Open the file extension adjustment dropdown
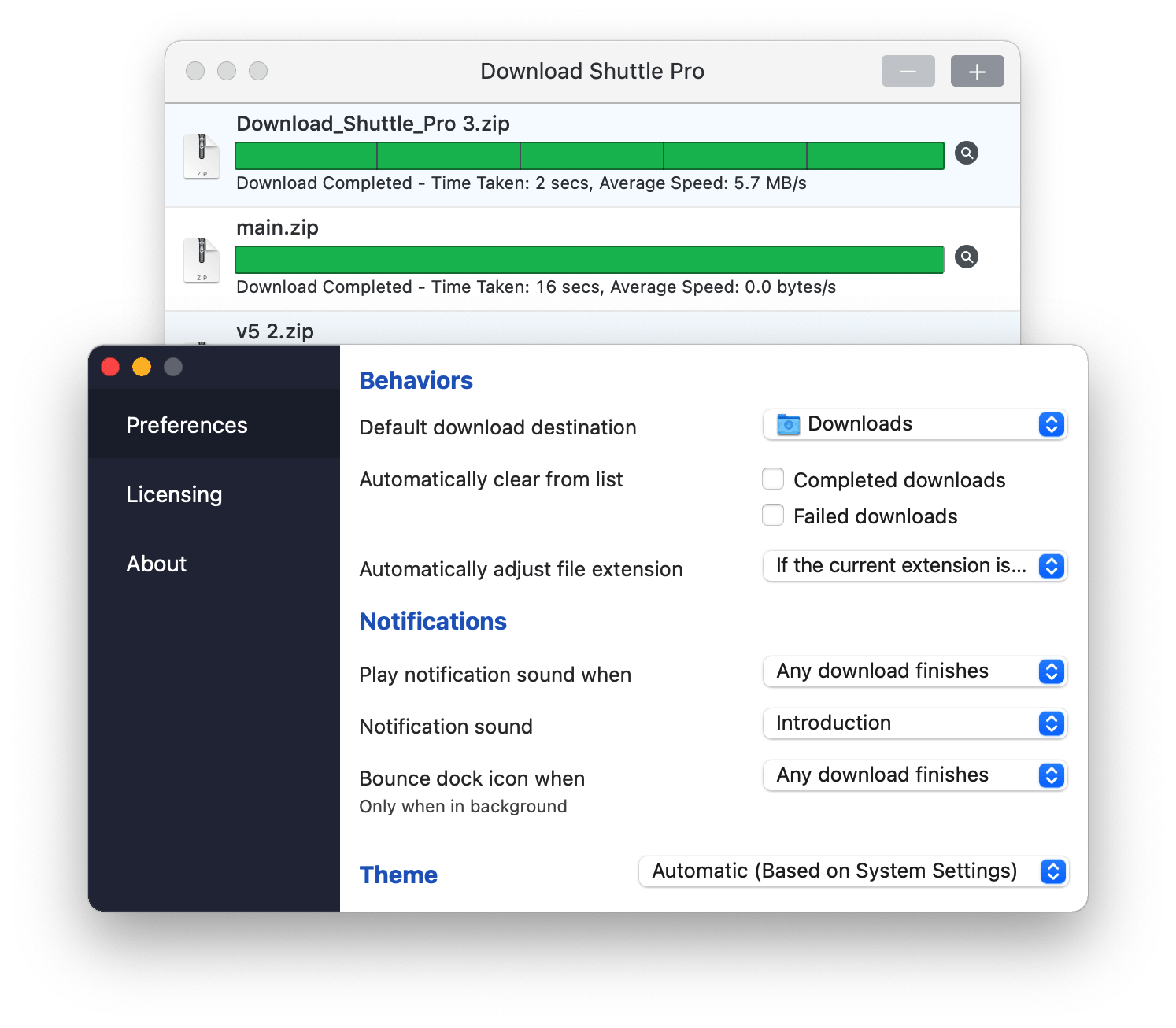1176x1028 pixels. [915, 566]
